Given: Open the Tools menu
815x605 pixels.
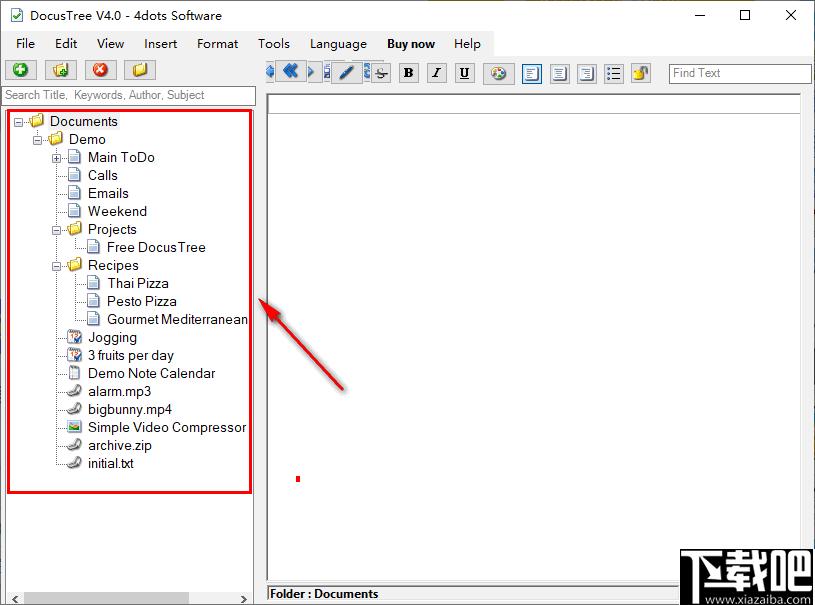Looking at the screenshot, I should tap(274, 44).
